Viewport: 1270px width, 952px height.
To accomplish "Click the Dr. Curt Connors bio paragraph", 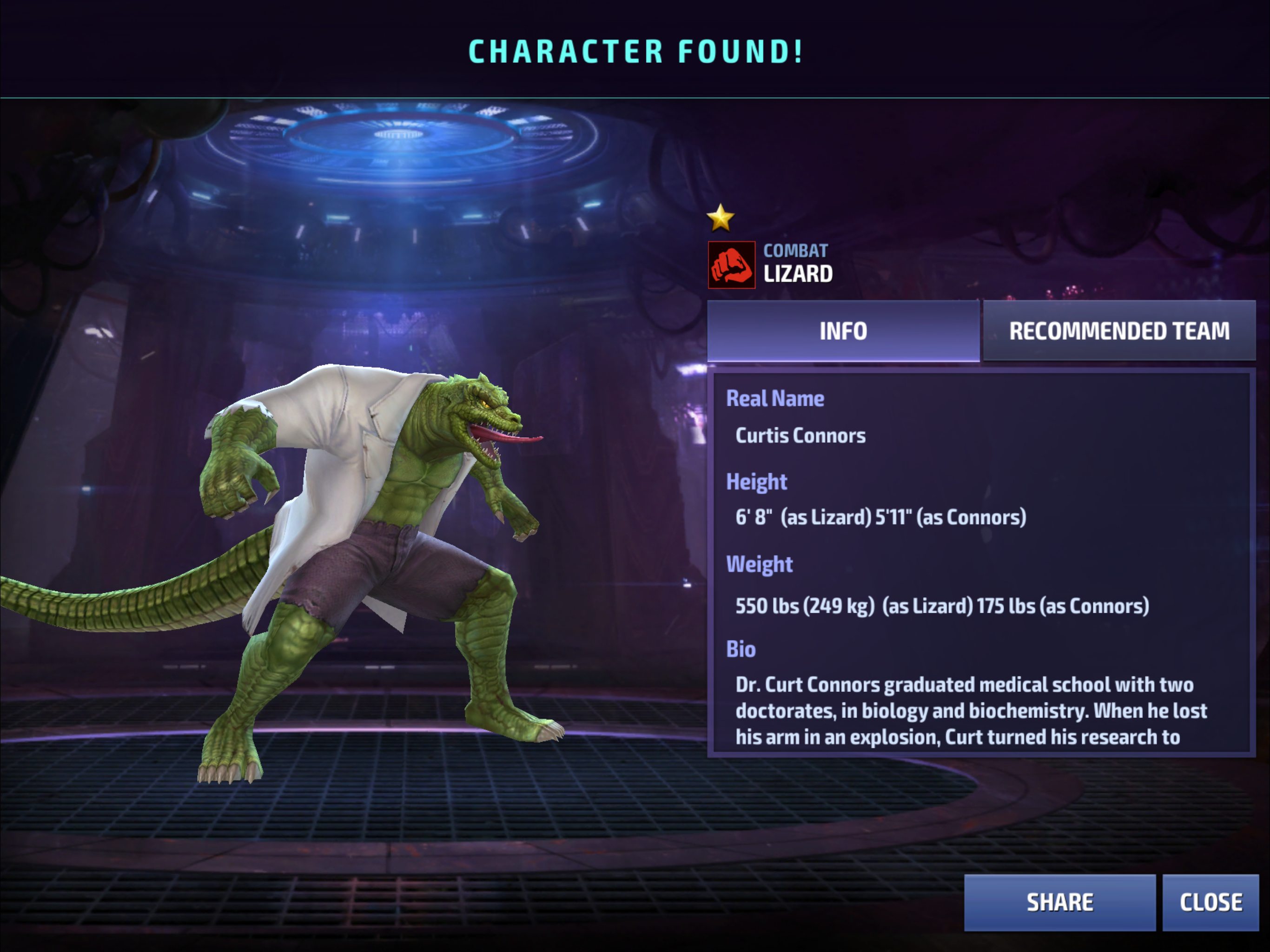I will coord(971,711).
